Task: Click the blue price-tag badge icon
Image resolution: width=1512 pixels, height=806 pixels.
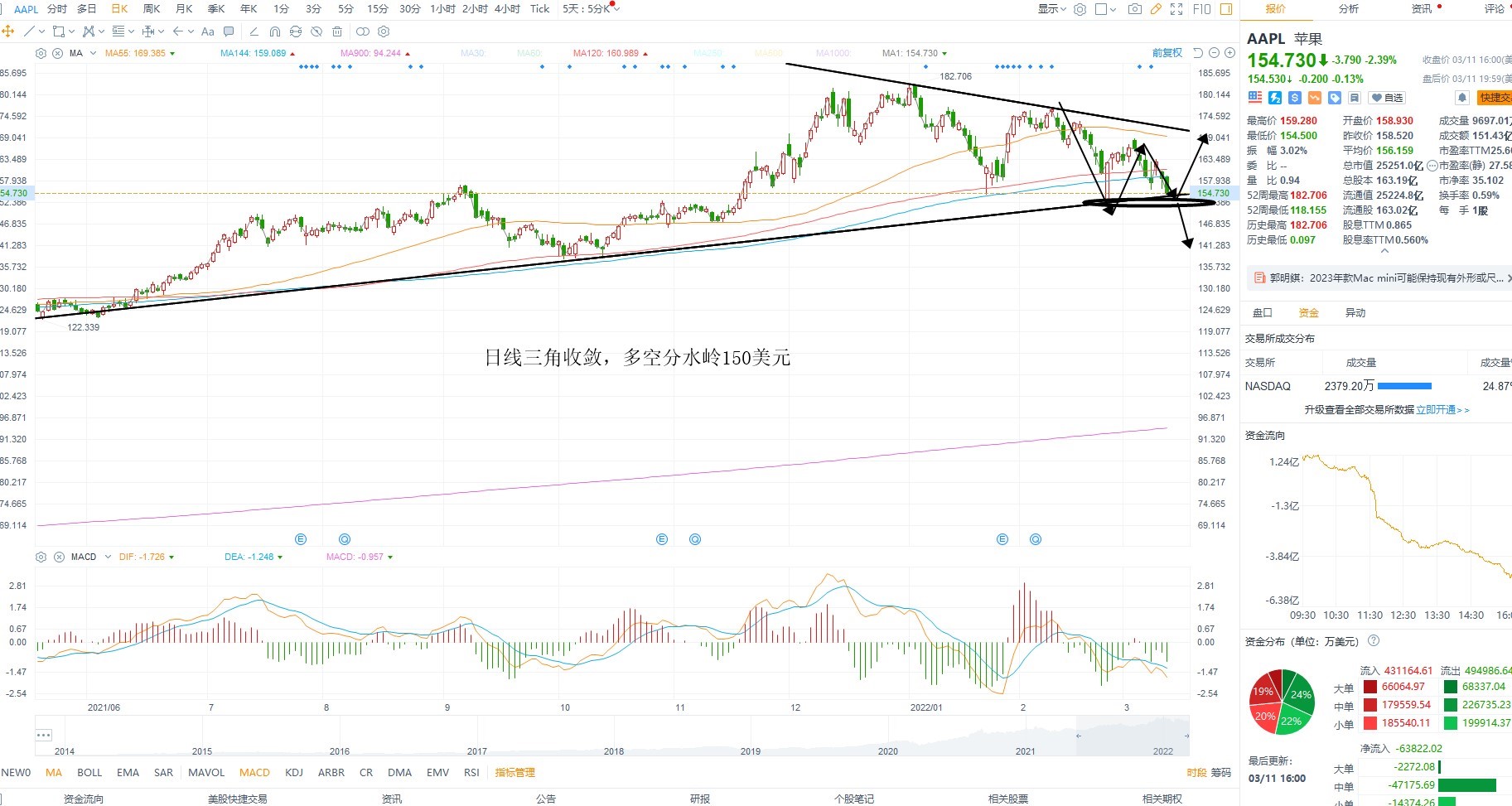Action: 1335,98
